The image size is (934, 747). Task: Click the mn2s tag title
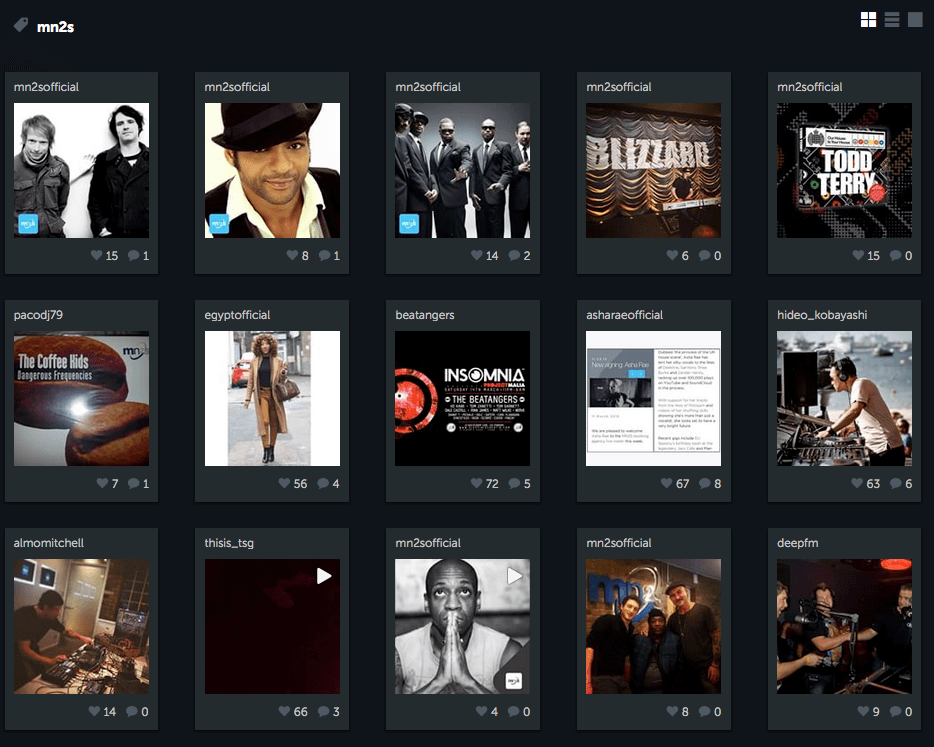tap(55, 27)
